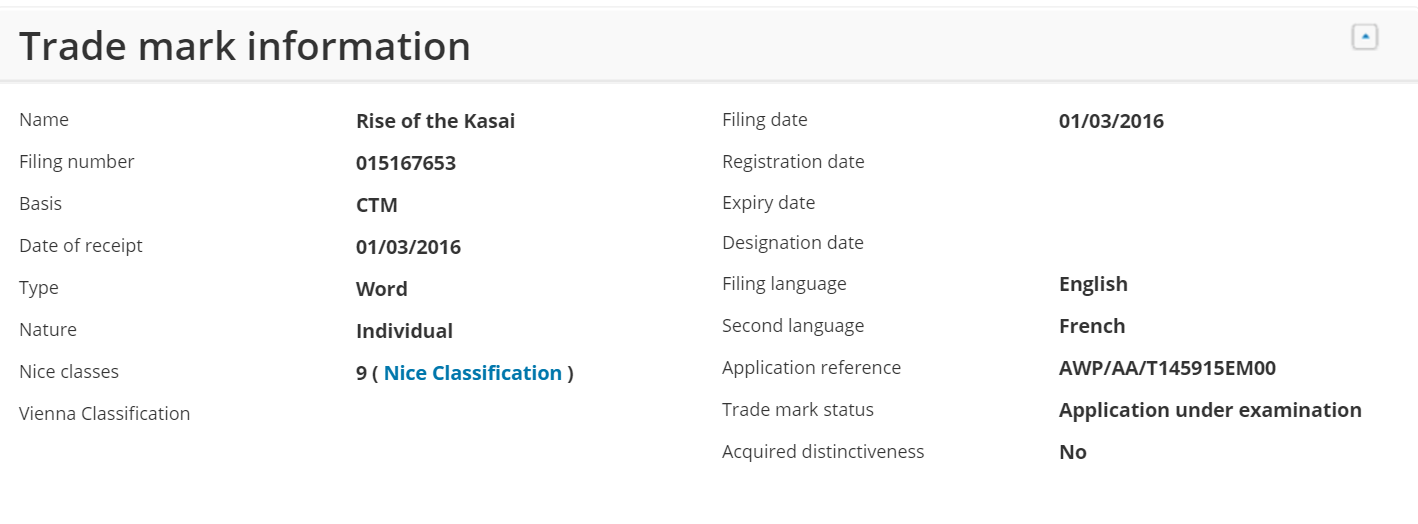
Task: Click the Date of receipt value
Action: tap(408, 247)
